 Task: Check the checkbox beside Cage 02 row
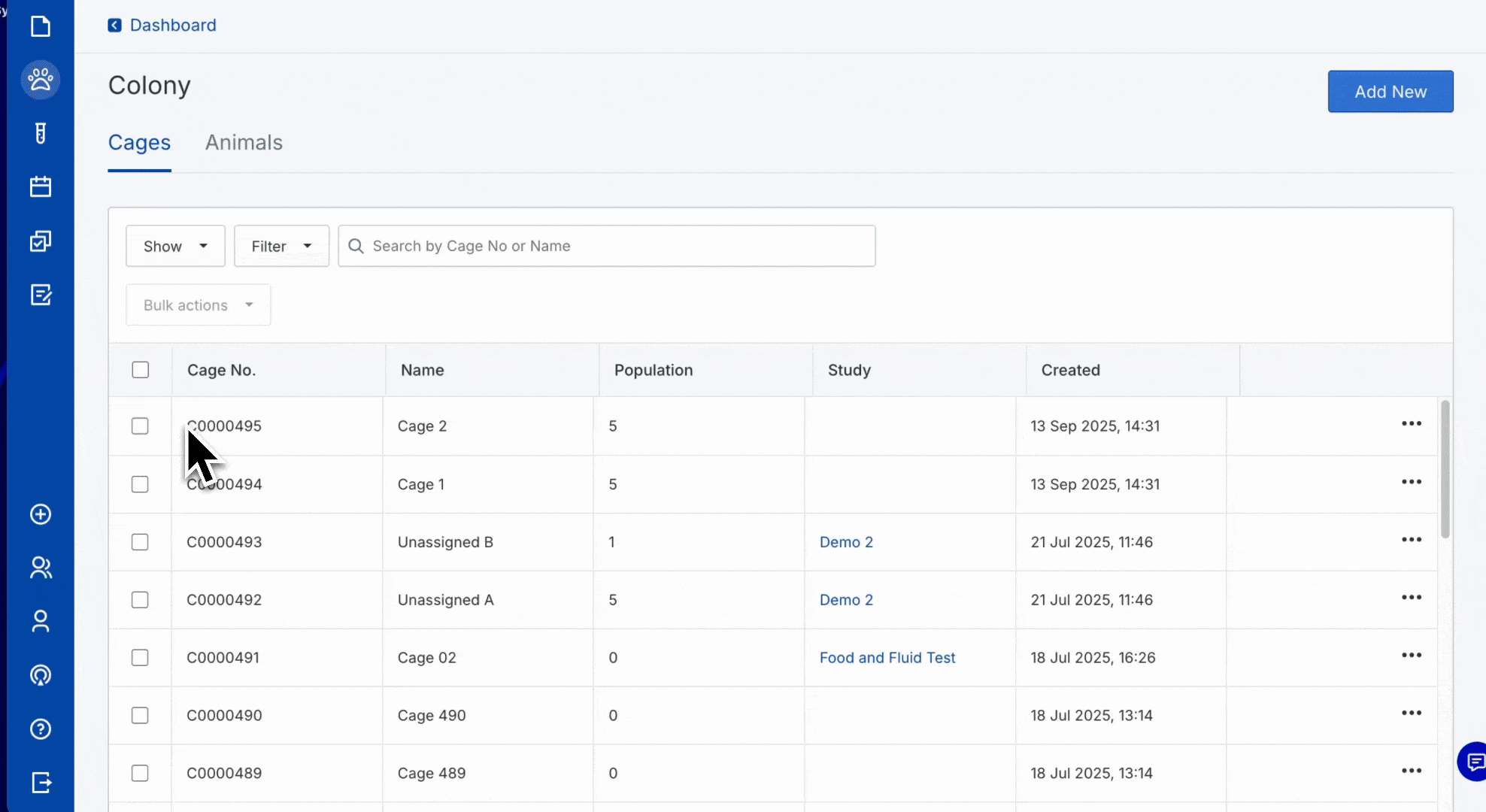[140, 657]
